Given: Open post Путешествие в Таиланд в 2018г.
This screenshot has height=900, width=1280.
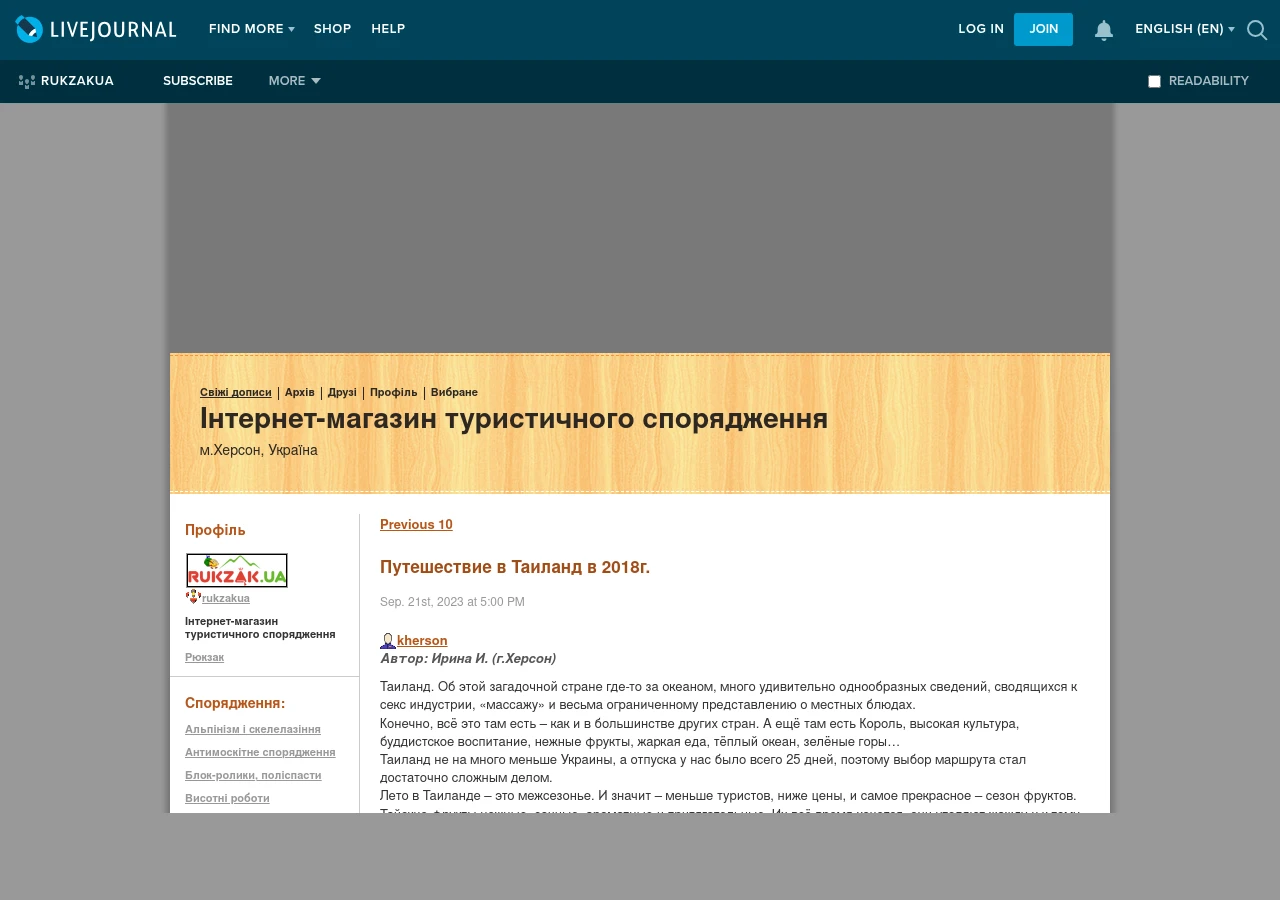Looking at the screenshot, I should [x=515, y=567].
